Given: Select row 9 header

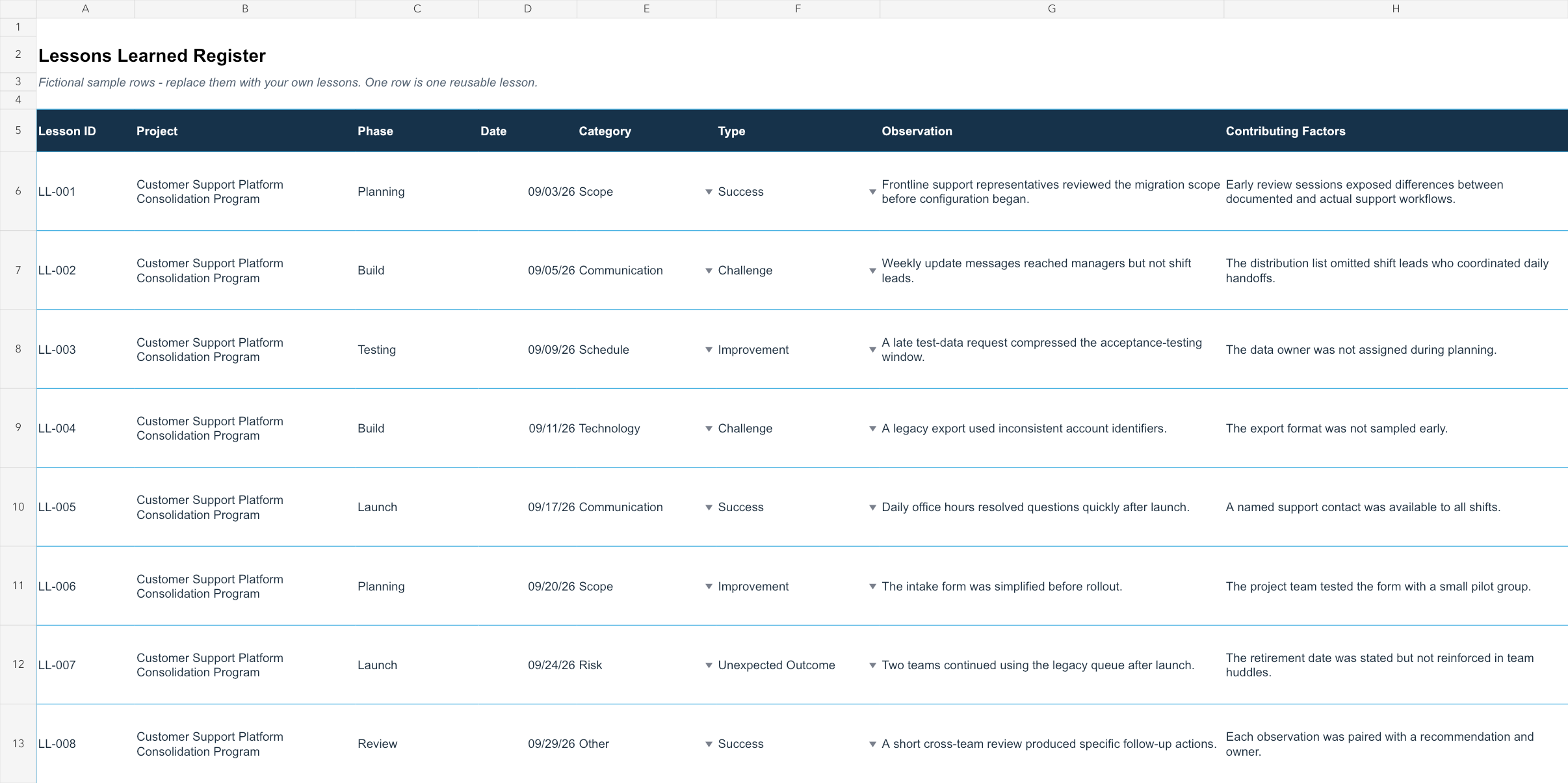Looking at the screenshot, I should tap(18, 427).
